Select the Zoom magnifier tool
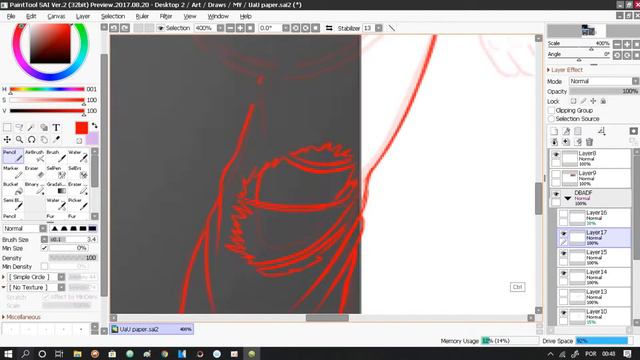This screenshot has width=640, height=360. pos(19,140)
